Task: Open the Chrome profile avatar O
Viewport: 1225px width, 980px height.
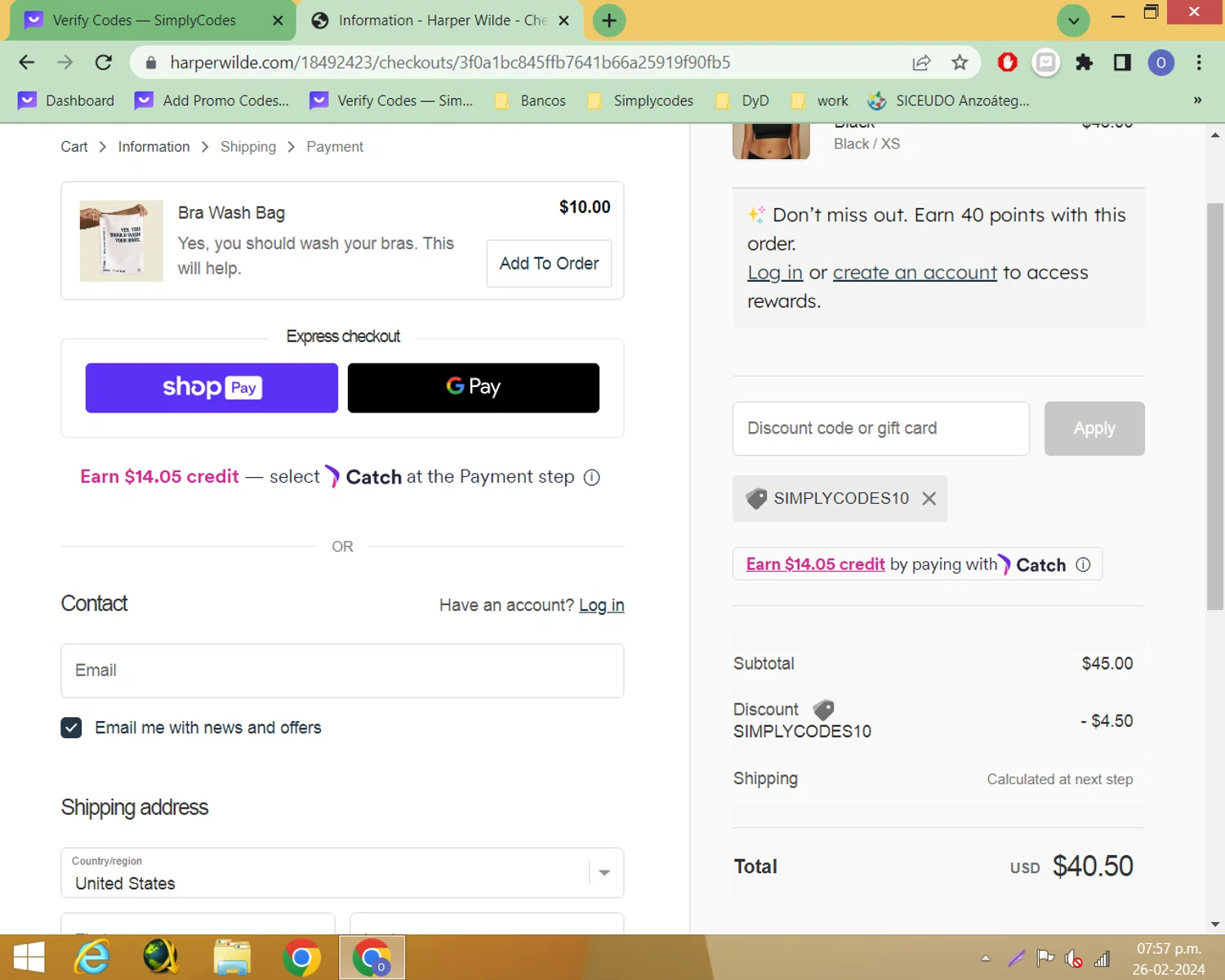Action: pyautogui.click(x=1160, y=62)
